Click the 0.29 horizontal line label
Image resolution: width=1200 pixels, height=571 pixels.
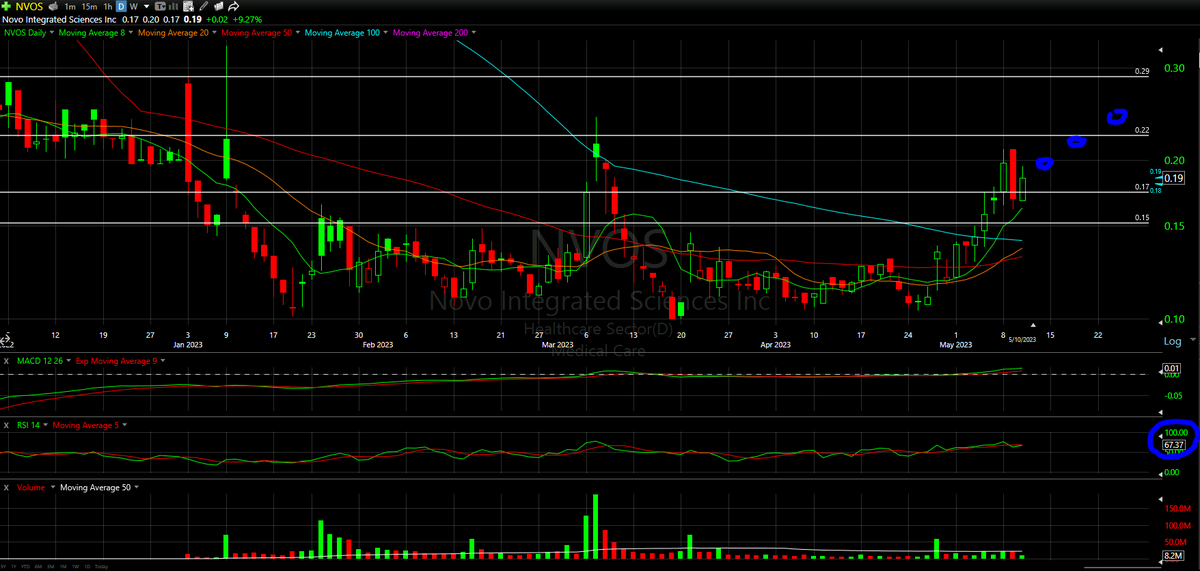[x=1142, y=72]
